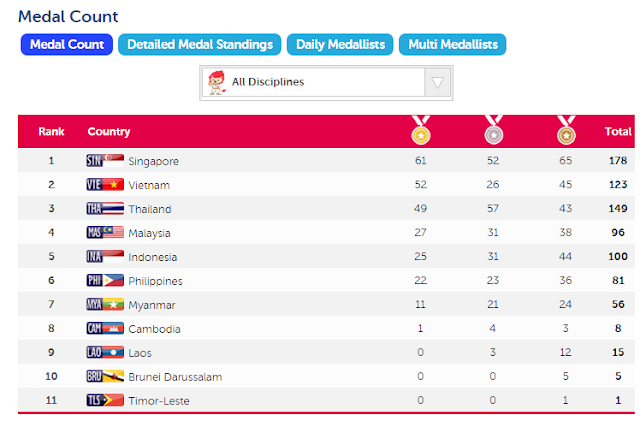Click the Total column header
The width and height of the screenshot is (640, 421).
coord(618,131)
